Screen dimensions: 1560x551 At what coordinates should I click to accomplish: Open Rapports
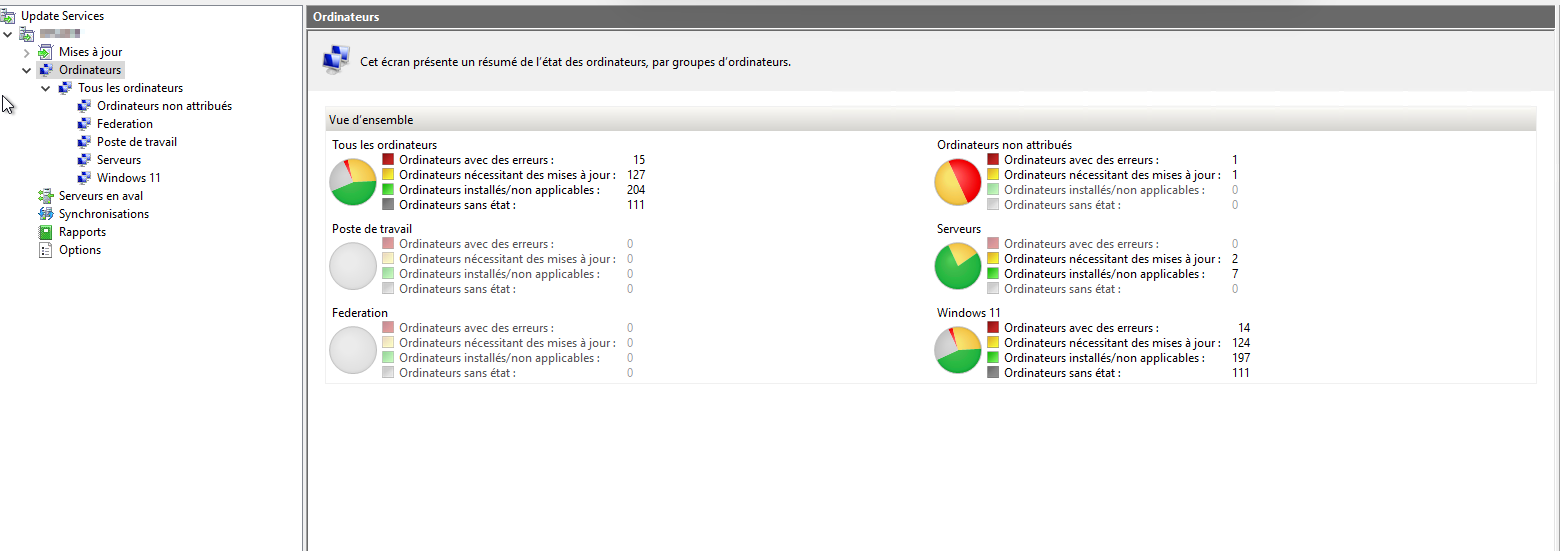pos(82,232)
